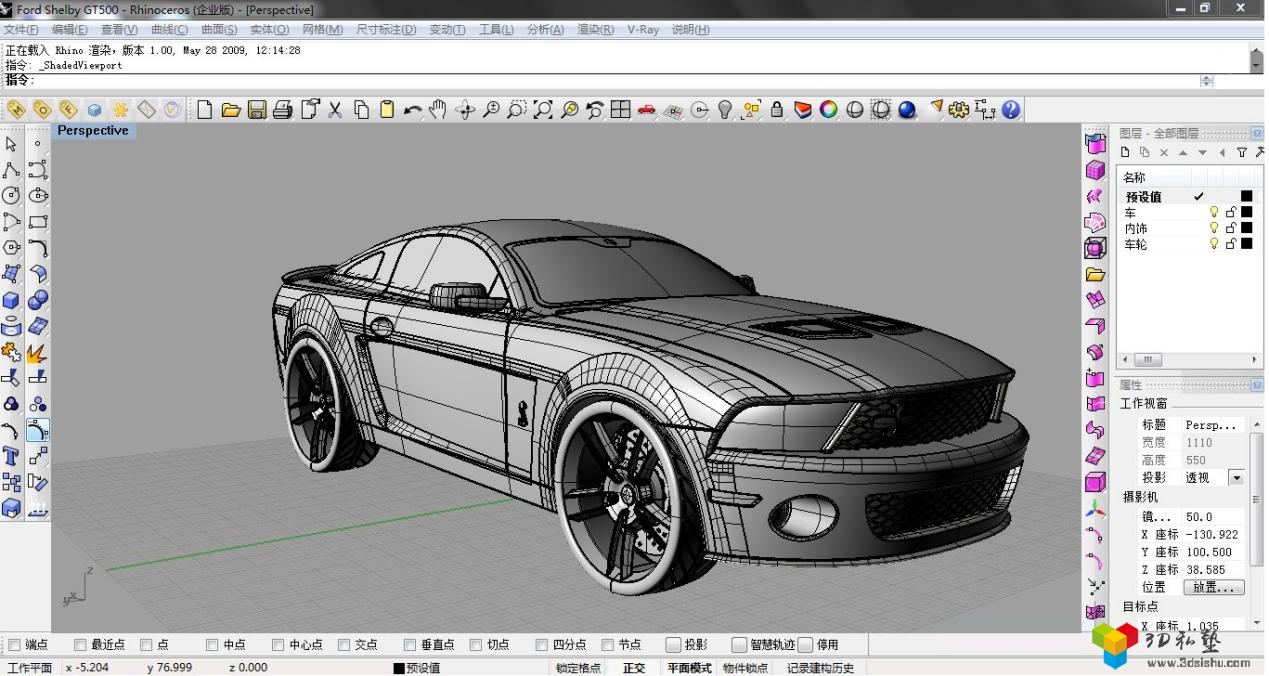Toggle 锁定格点 in status bar
1269x676 pixels.
click(579, 668)
